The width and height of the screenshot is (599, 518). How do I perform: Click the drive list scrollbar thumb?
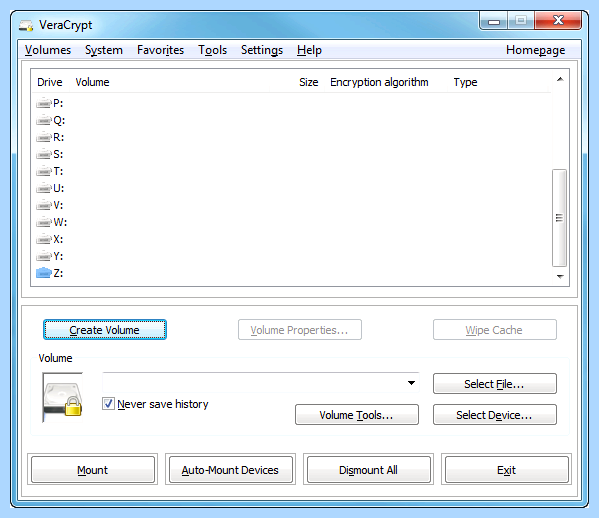[559, 218]
